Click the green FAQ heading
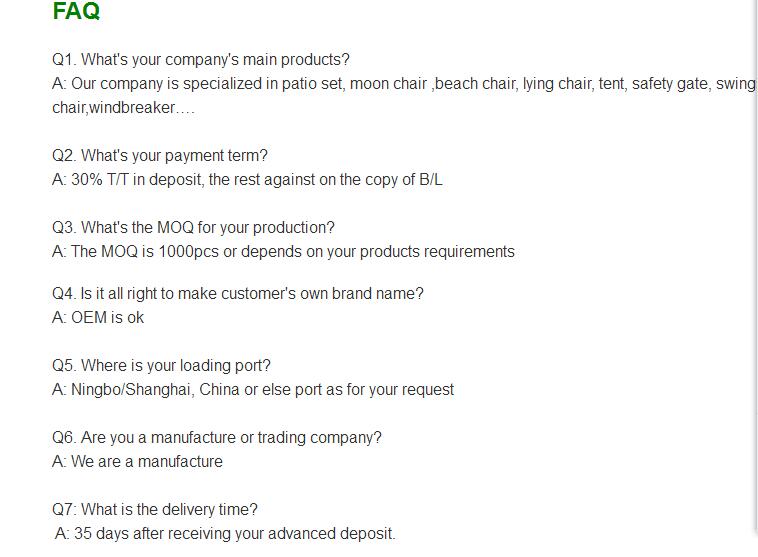 point(76,12)
